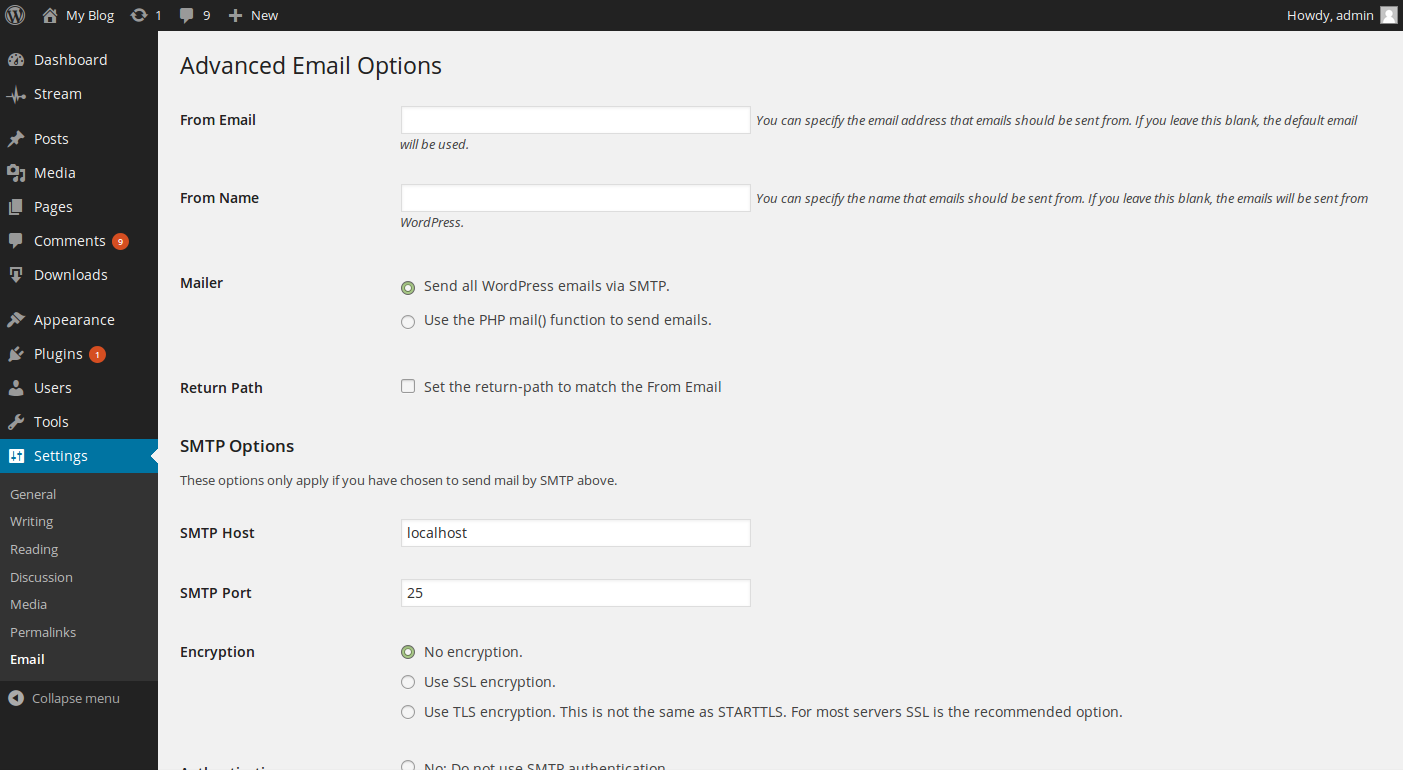Open the + New content menu
Image resolution: width=1403 pixels, height=770 pixels.
click(253, 15)
